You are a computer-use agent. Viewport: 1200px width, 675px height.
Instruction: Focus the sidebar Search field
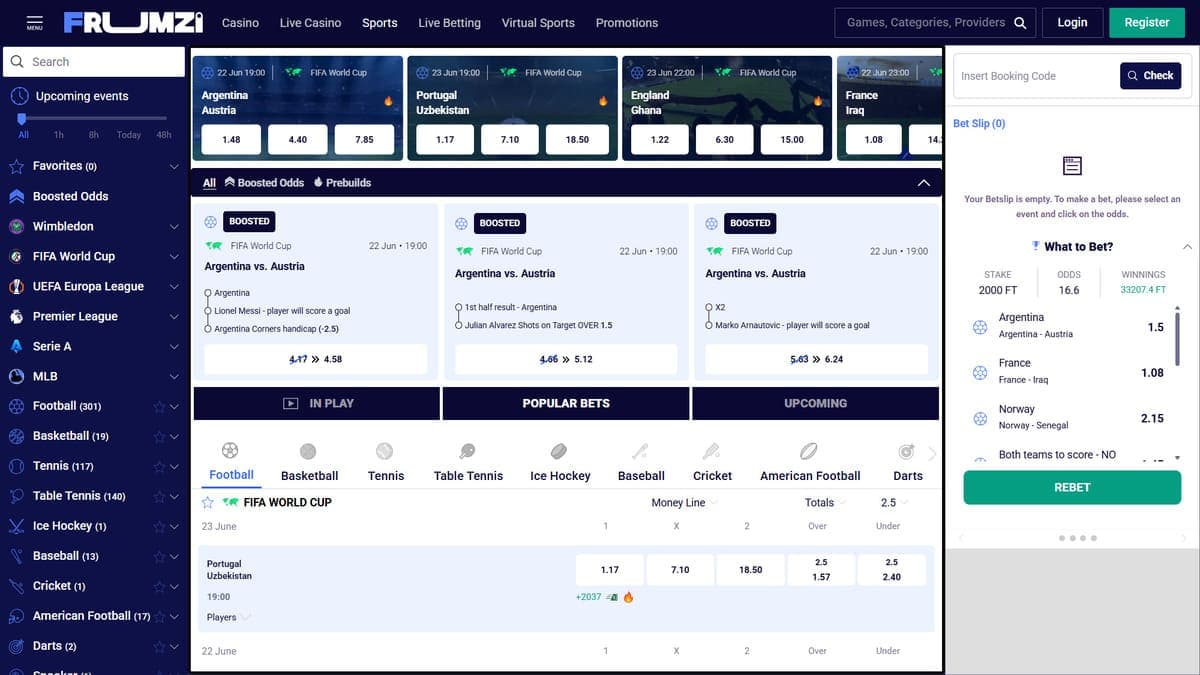[94, 61]
